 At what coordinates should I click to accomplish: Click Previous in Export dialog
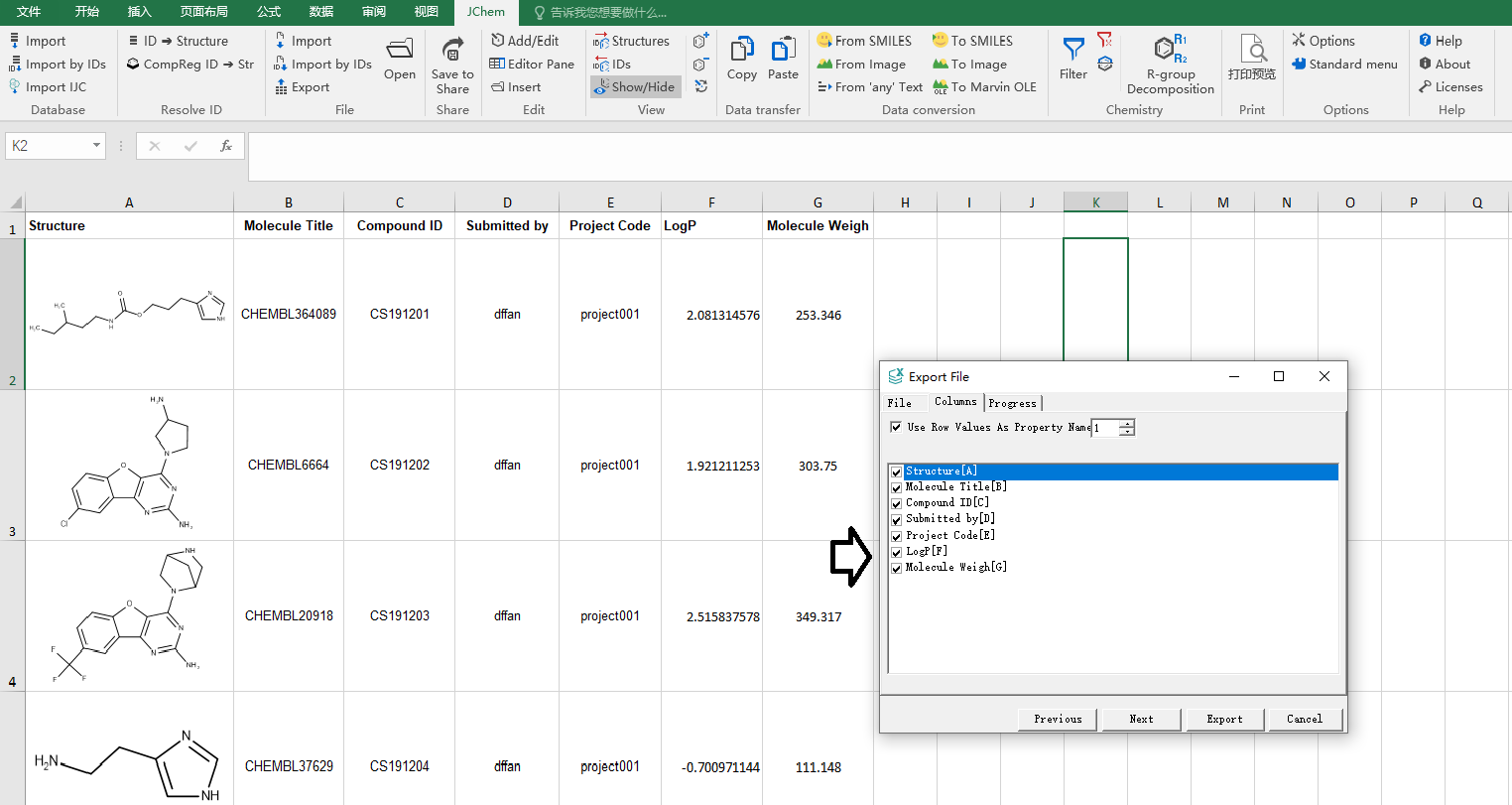tap(1058, 719)
